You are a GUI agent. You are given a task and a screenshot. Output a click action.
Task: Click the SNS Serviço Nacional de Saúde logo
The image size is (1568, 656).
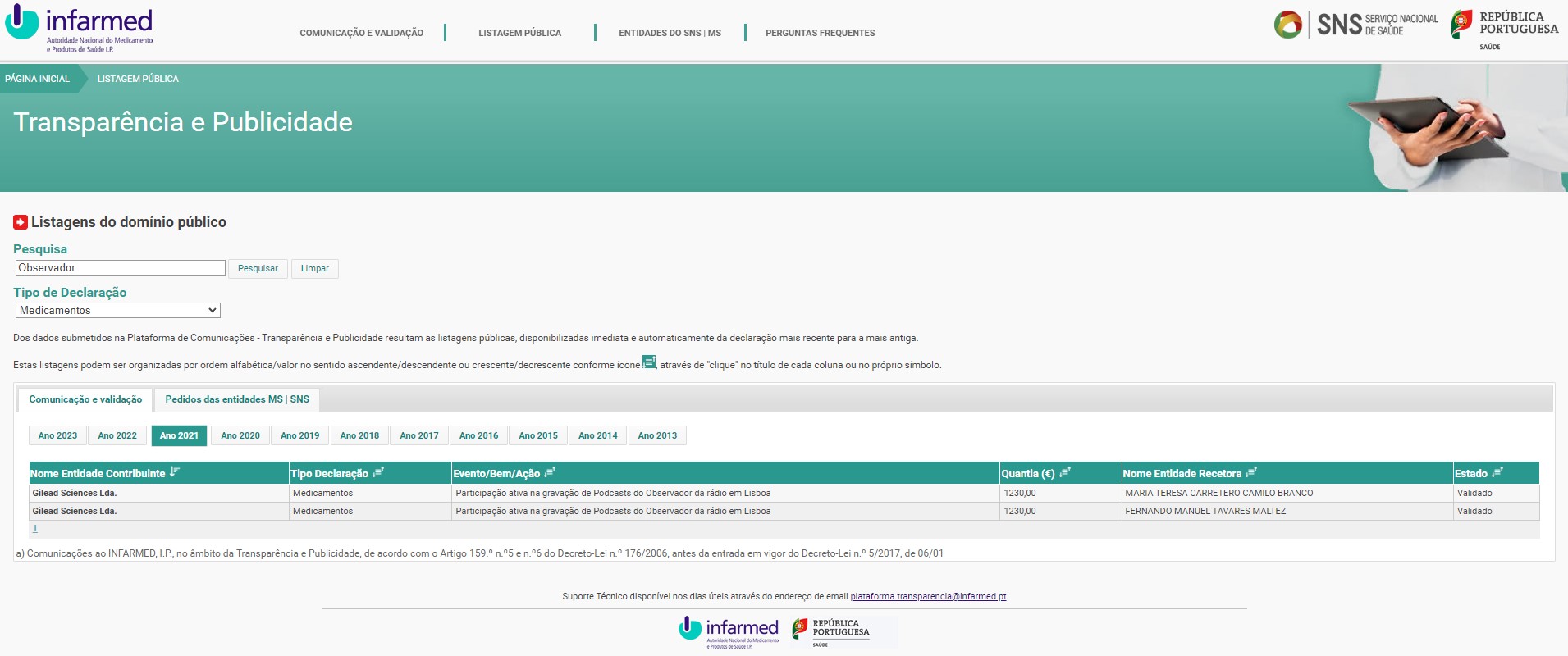click(x=1356, y=25)
